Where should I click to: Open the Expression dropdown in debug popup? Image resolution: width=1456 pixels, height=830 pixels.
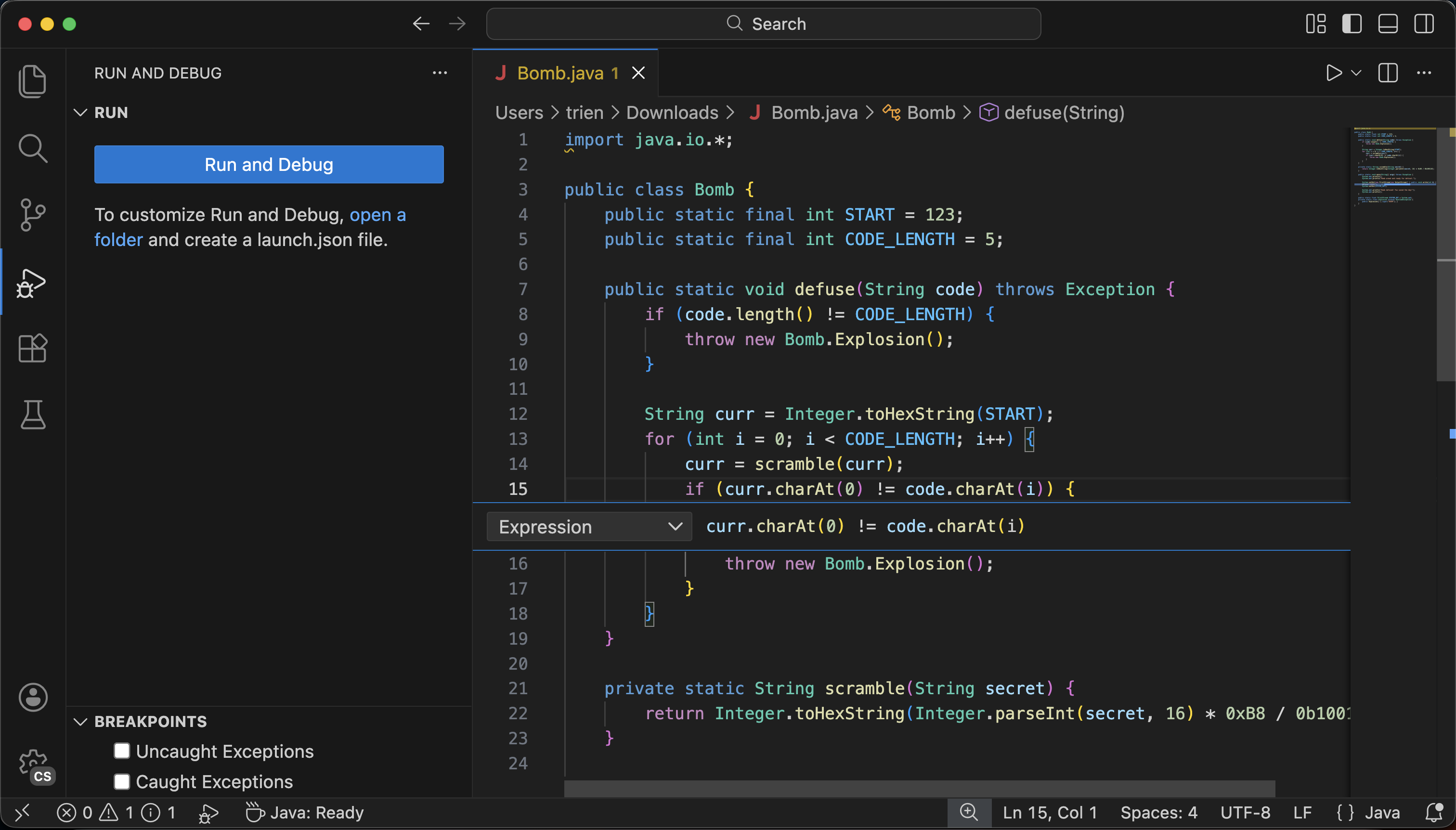589,526
